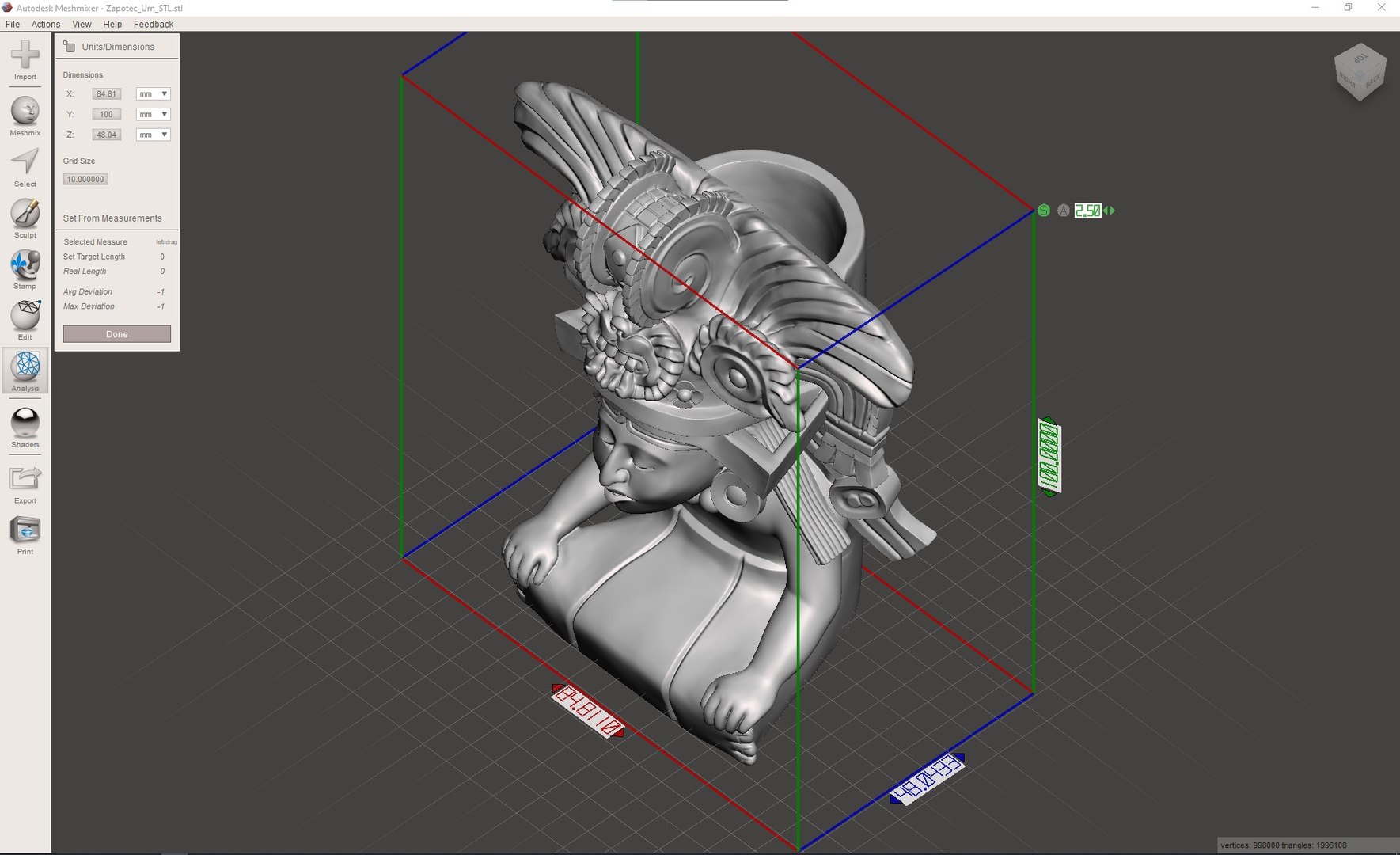Click the Y dimension field 100
Viewport: 1400px width, 855px height.
tap(106, 115)
